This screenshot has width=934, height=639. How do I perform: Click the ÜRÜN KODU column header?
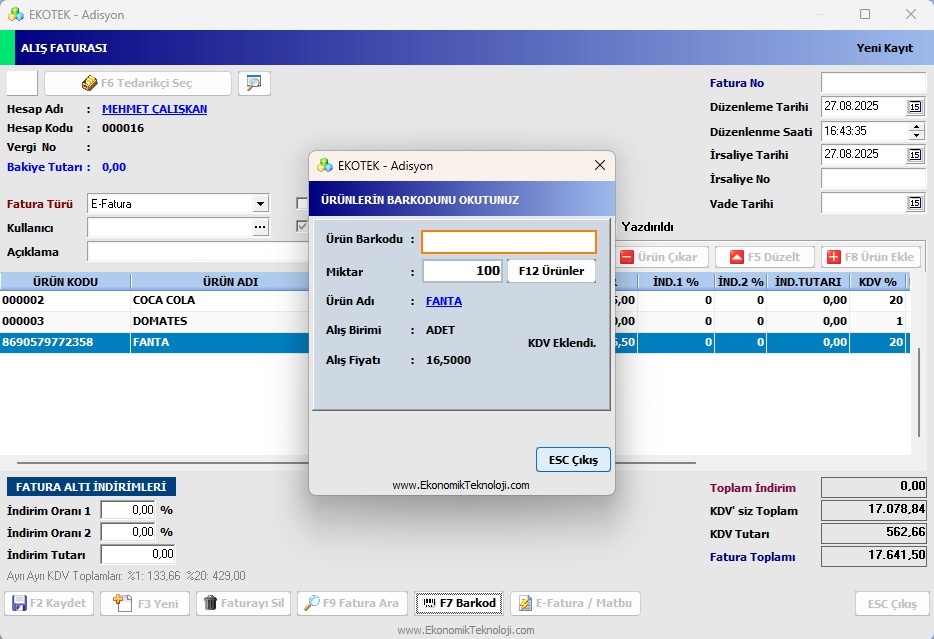66,282
